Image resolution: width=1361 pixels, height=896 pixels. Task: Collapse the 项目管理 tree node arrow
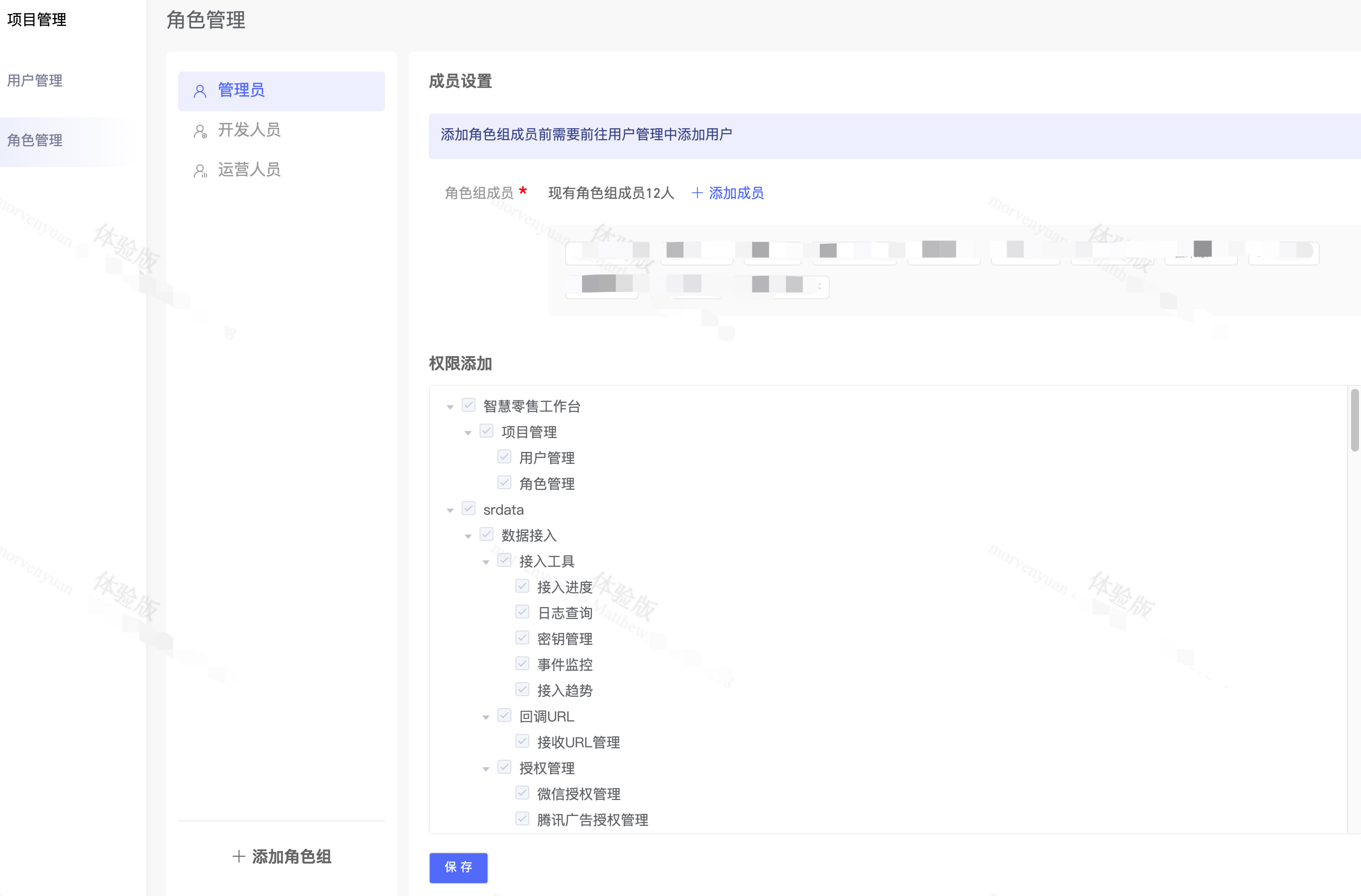pos(468,433)
